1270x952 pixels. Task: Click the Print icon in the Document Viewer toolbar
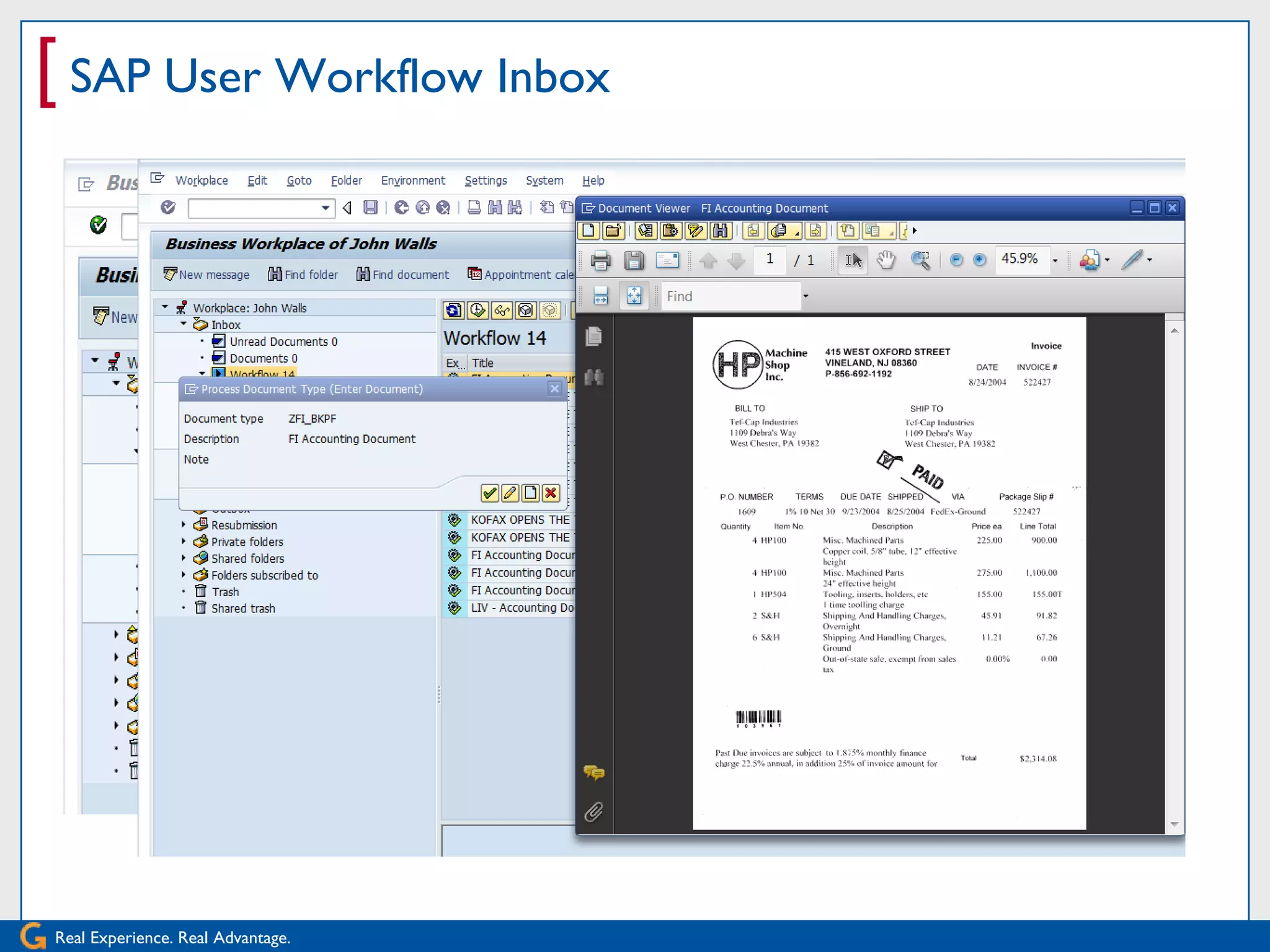point(600,260)
